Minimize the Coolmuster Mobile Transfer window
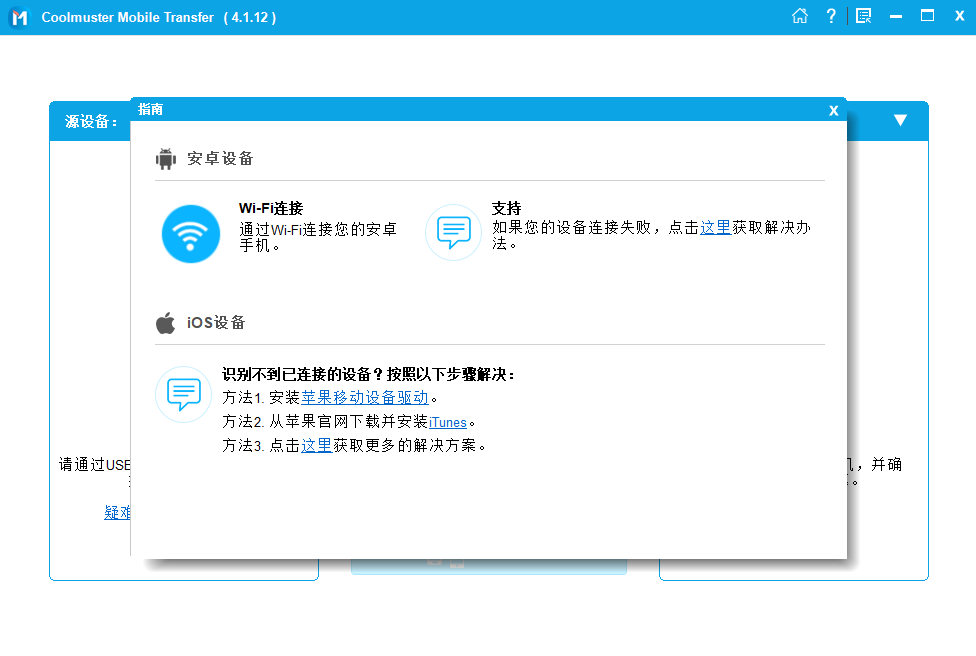Screen dimensions: 976x656 tap(896, 16)
